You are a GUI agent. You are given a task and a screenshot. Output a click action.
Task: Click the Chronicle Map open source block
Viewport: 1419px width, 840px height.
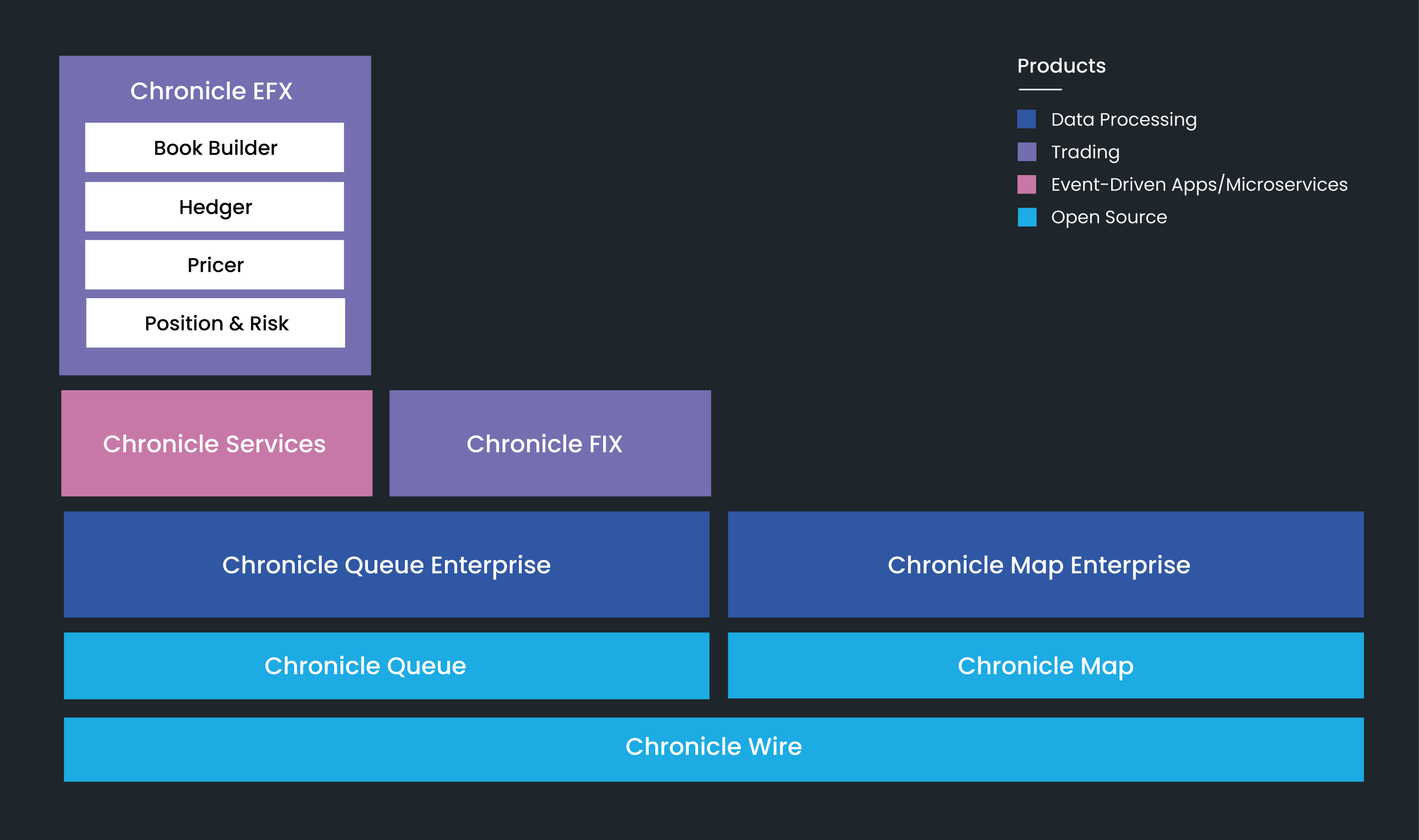(1046, 666)
